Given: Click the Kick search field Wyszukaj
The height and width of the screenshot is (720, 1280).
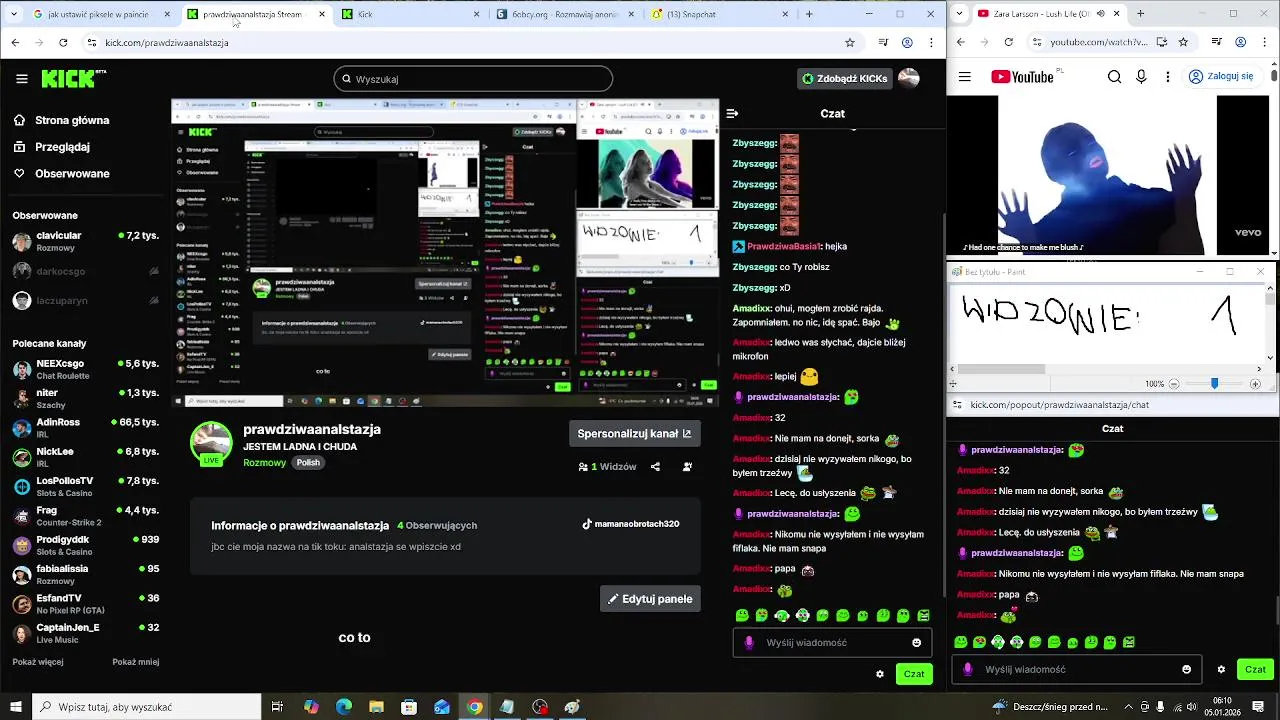Looking at the screenshot, I should (473, 79).
